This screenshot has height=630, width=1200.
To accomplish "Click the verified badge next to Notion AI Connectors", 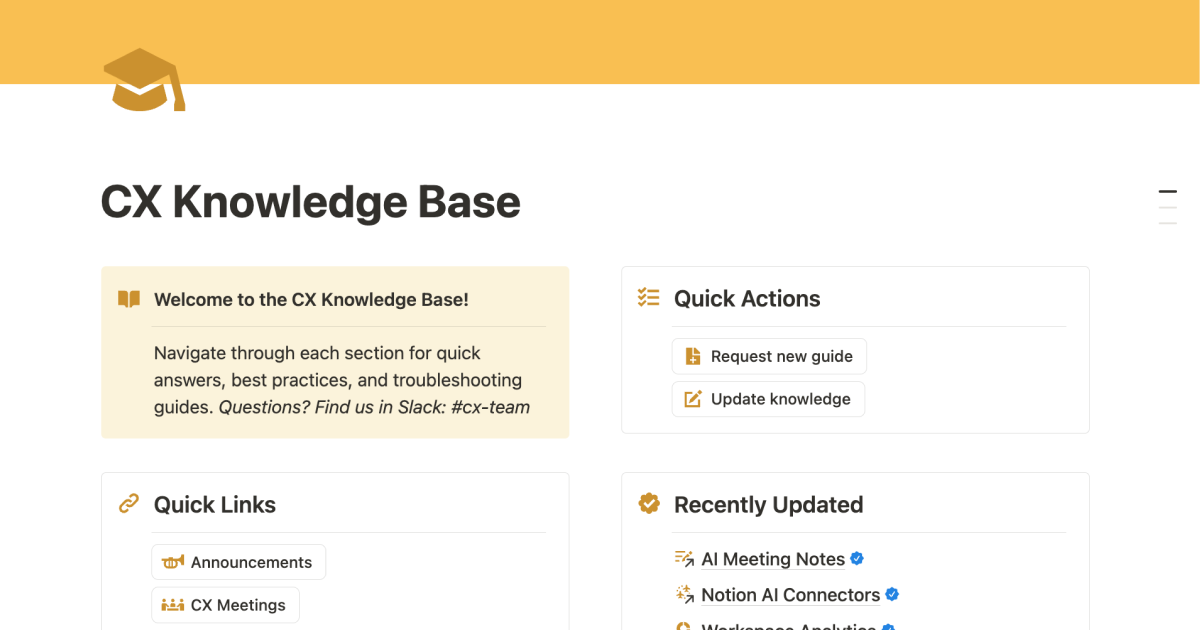I will [x=893, y=594].
